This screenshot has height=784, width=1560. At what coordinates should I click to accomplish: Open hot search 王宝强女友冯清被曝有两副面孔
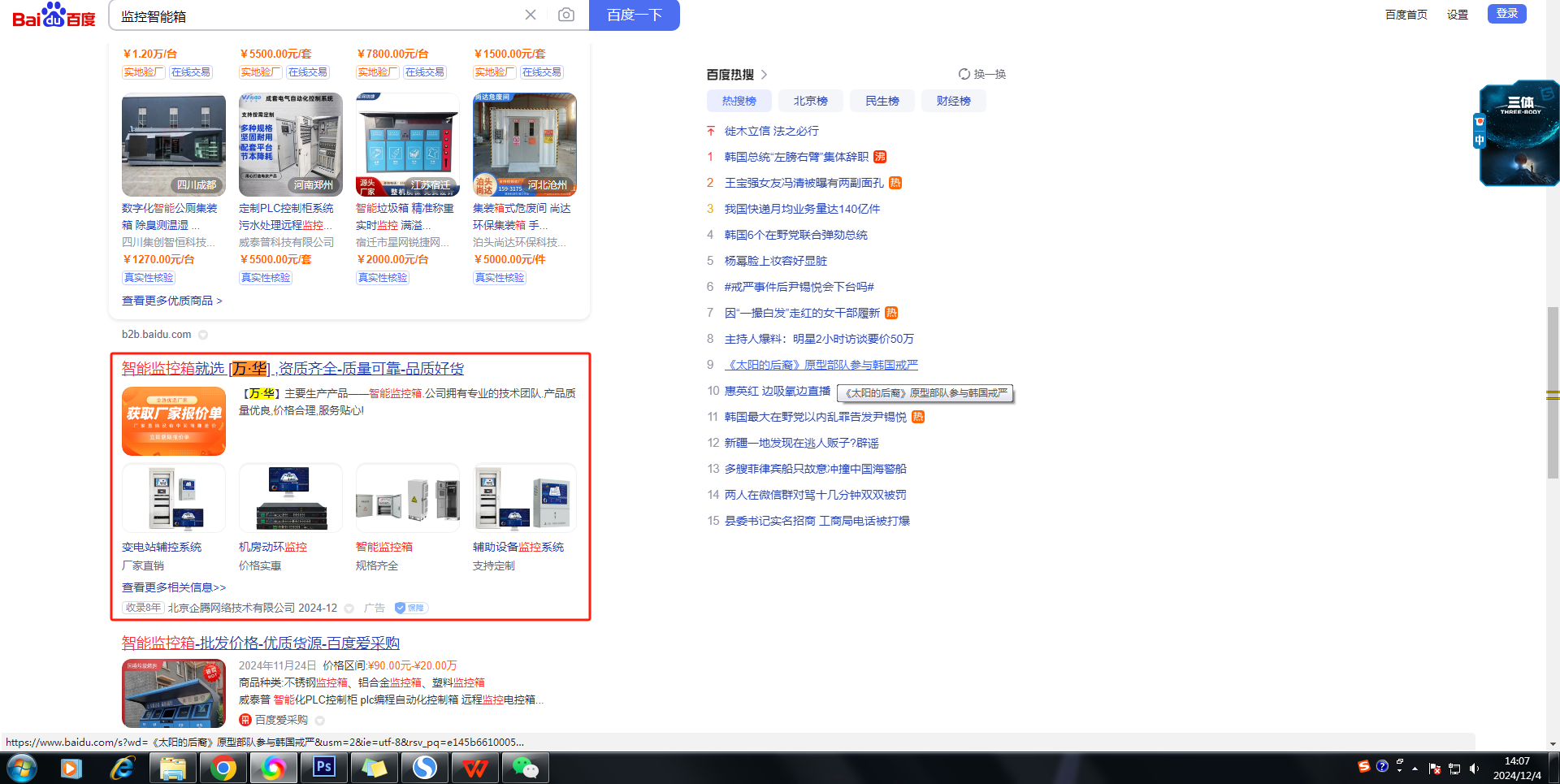tap(804, 183)
